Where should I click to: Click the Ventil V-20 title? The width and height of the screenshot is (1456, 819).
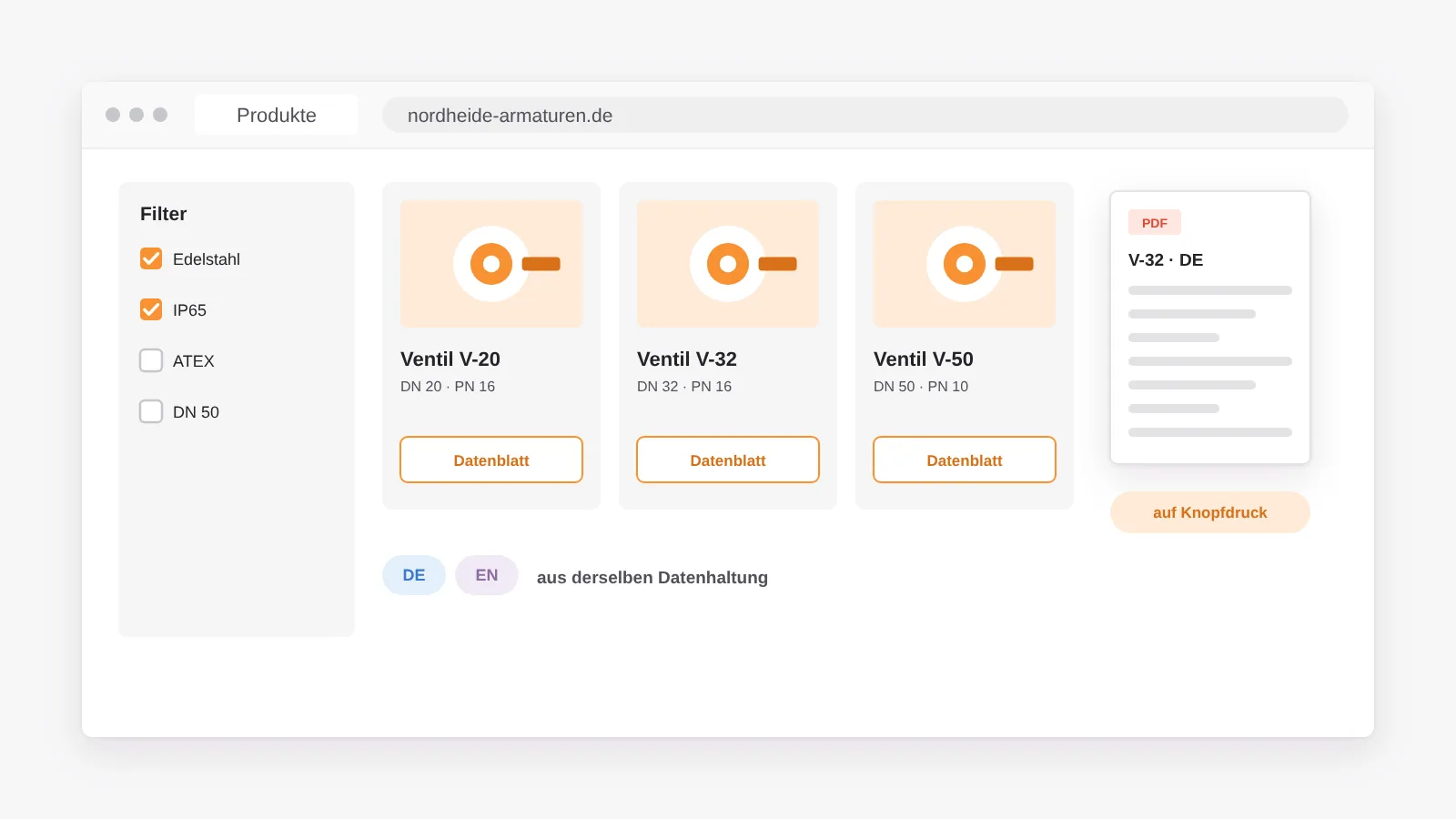coord(450,359)
